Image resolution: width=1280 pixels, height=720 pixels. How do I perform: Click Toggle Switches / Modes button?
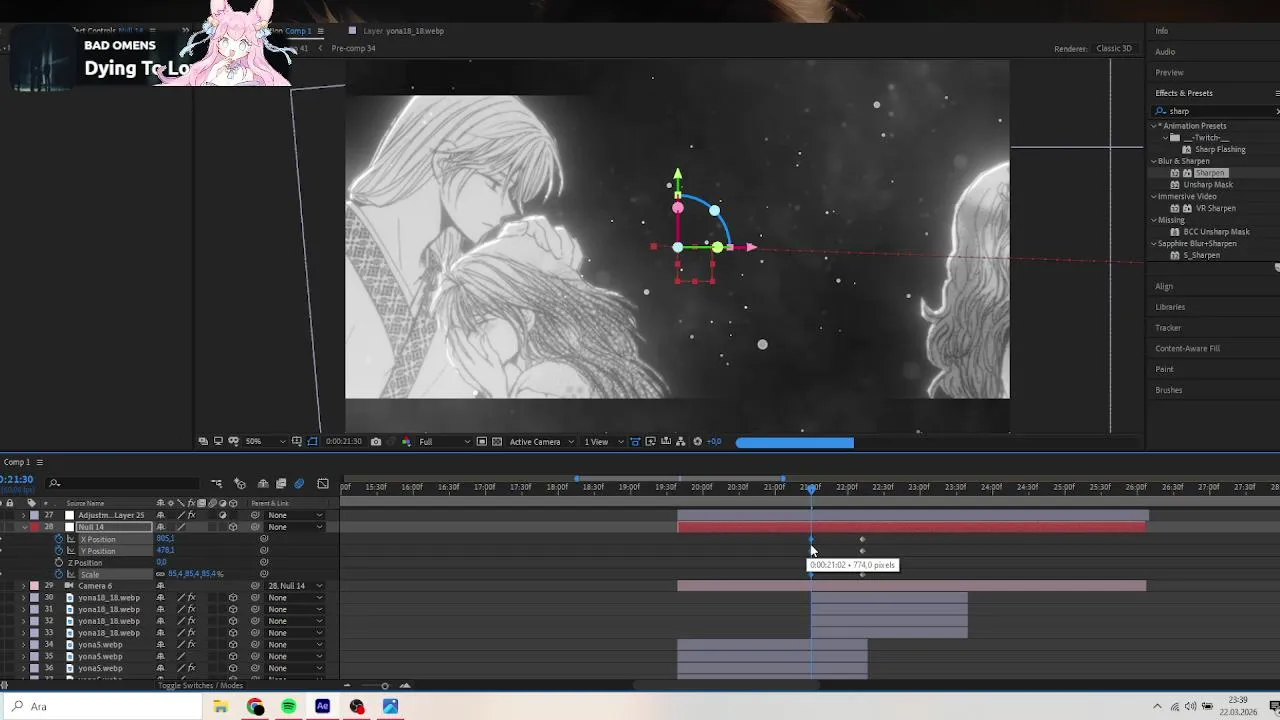[200, 686]
